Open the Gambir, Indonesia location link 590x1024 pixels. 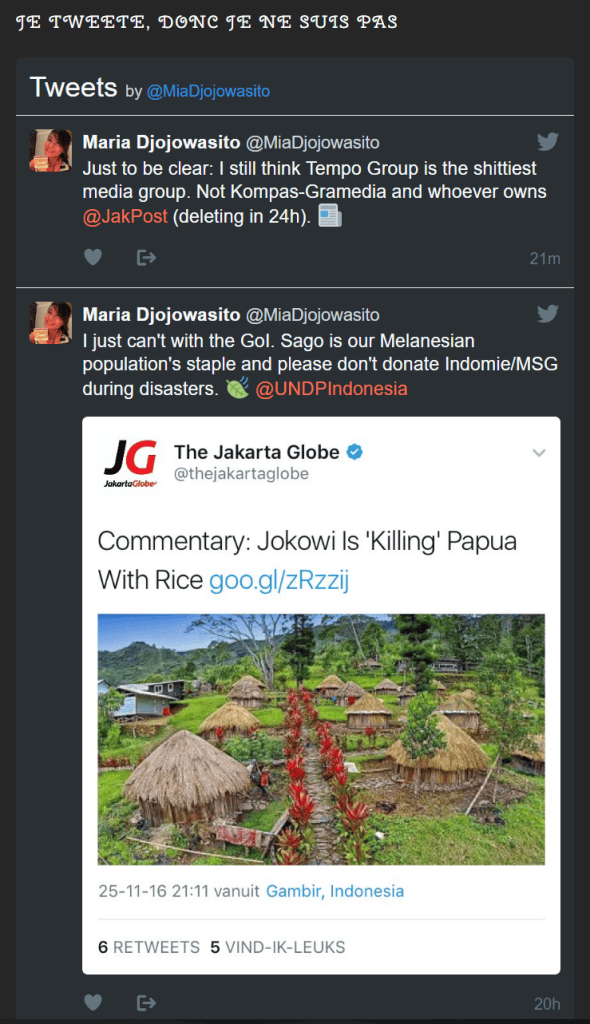click(335, 891)
